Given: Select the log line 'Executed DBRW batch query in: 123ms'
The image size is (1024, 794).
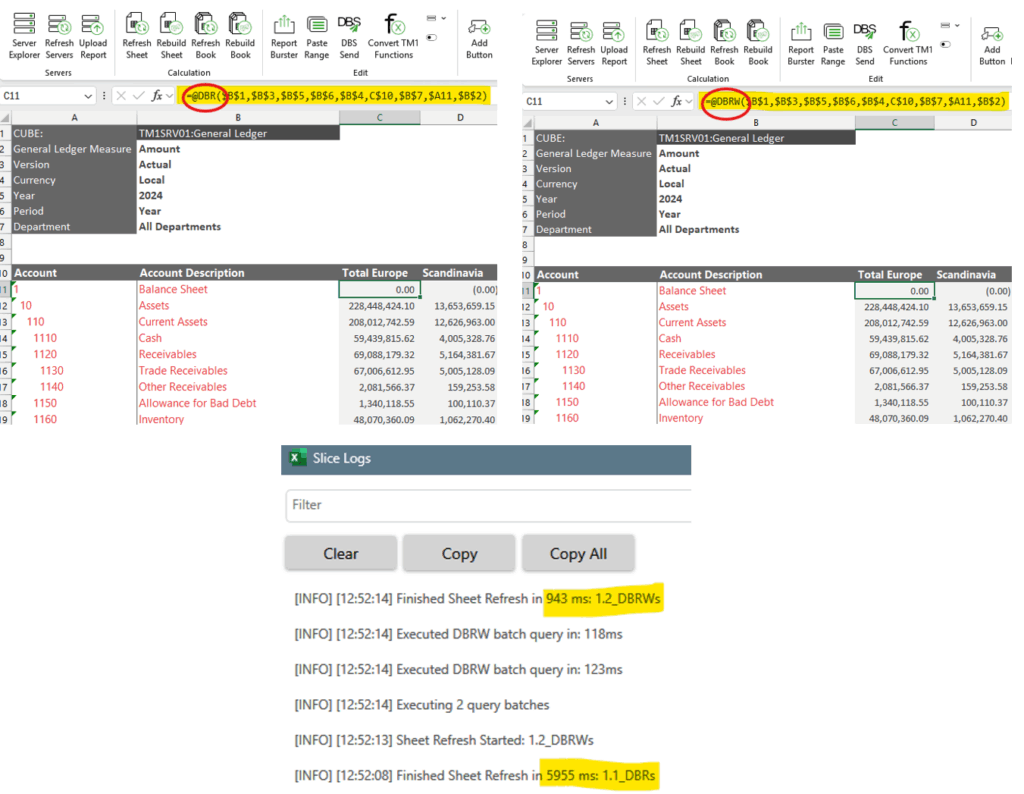Looking at the screenshot, I should [458, 669].
